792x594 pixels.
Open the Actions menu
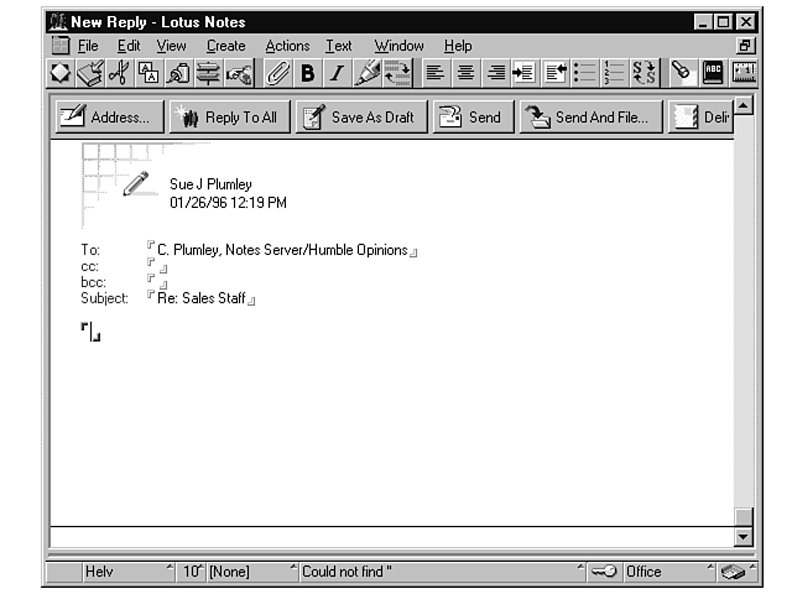287,46
